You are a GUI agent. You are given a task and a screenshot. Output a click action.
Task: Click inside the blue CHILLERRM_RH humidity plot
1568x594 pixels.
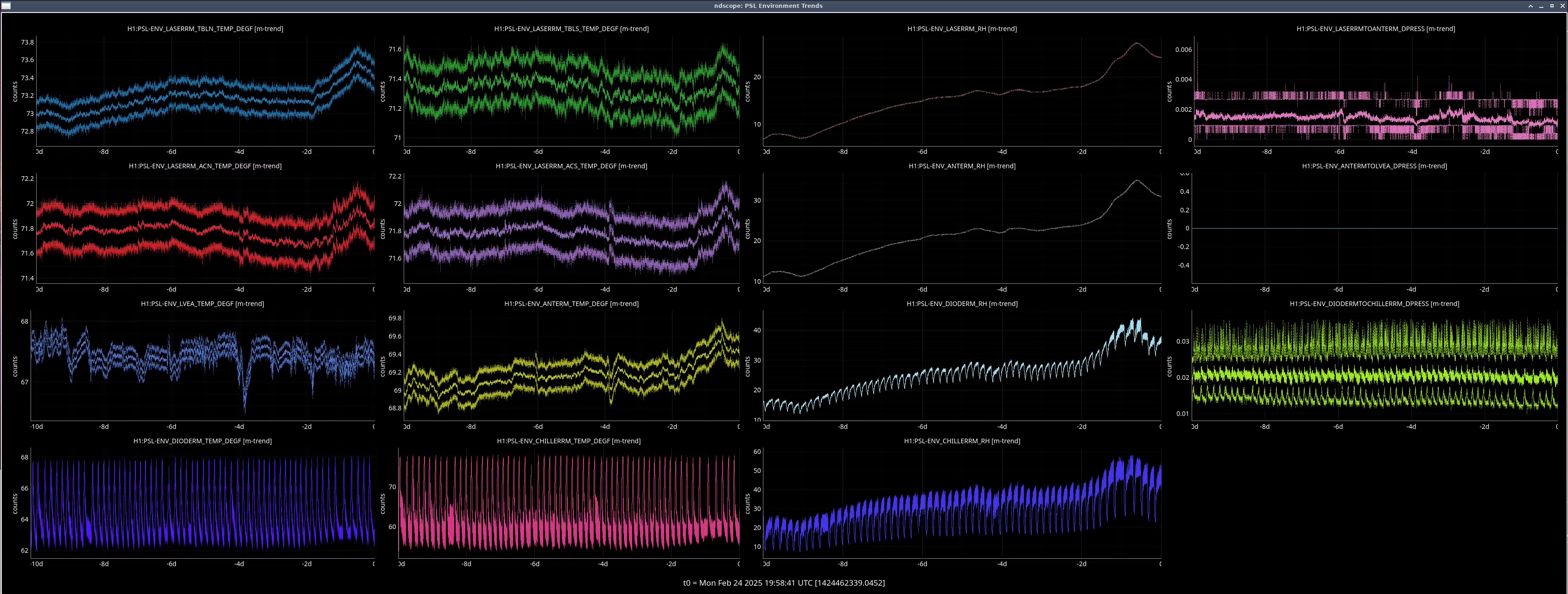962,503
